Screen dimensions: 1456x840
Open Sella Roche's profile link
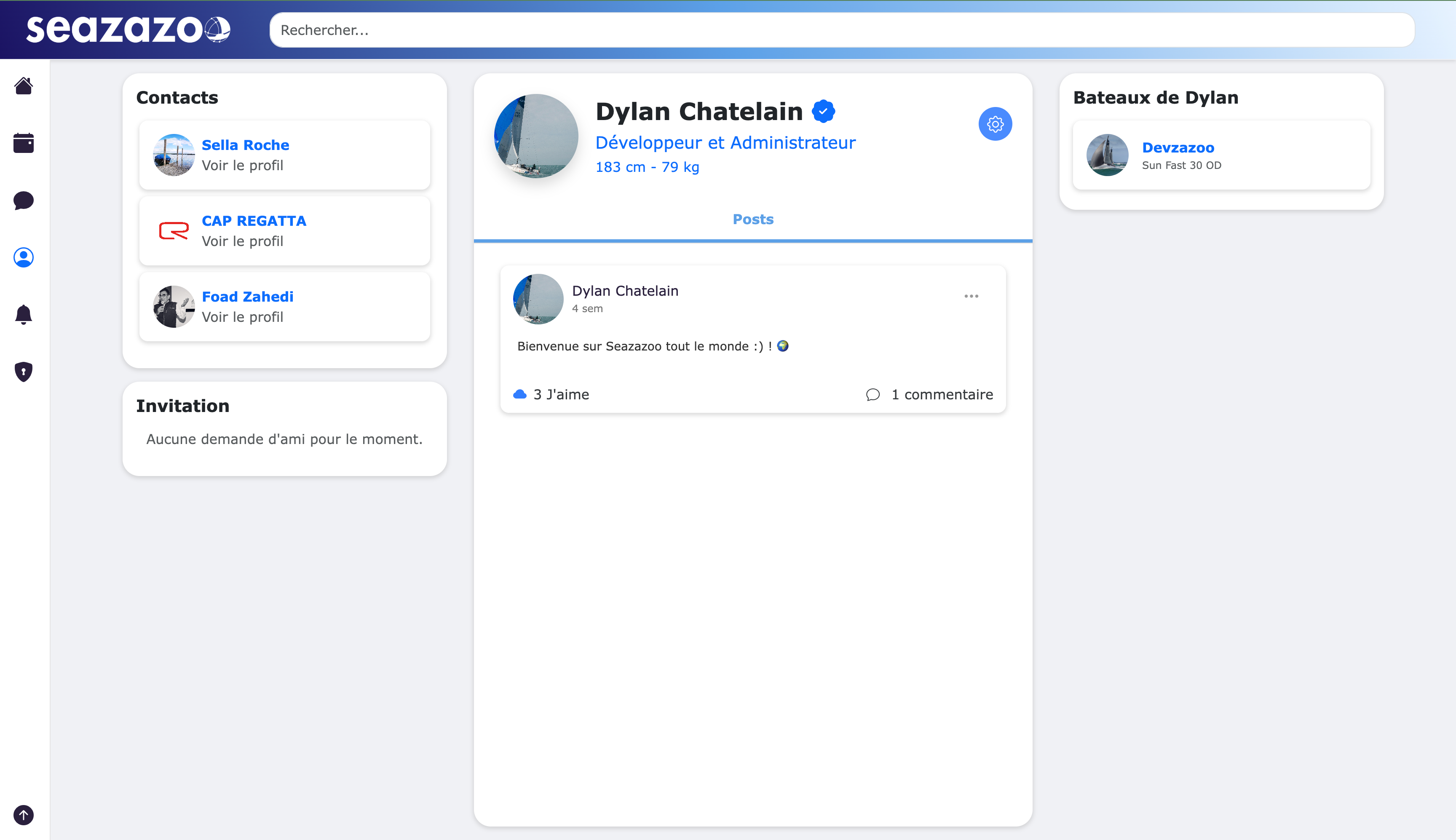pos(245,145)
